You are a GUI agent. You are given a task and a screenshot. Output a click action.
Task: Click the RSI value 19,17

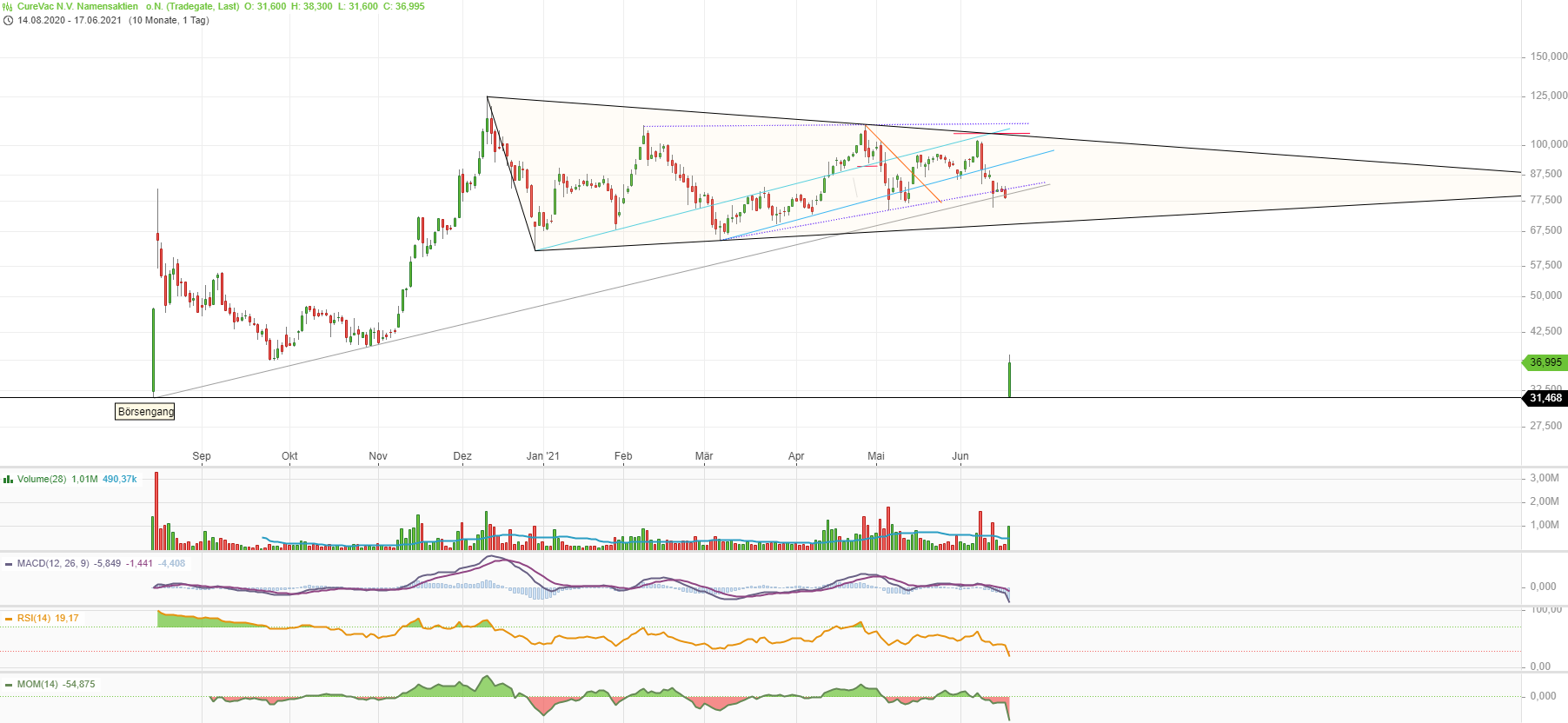pyautogui.click(x=67, y=618)
